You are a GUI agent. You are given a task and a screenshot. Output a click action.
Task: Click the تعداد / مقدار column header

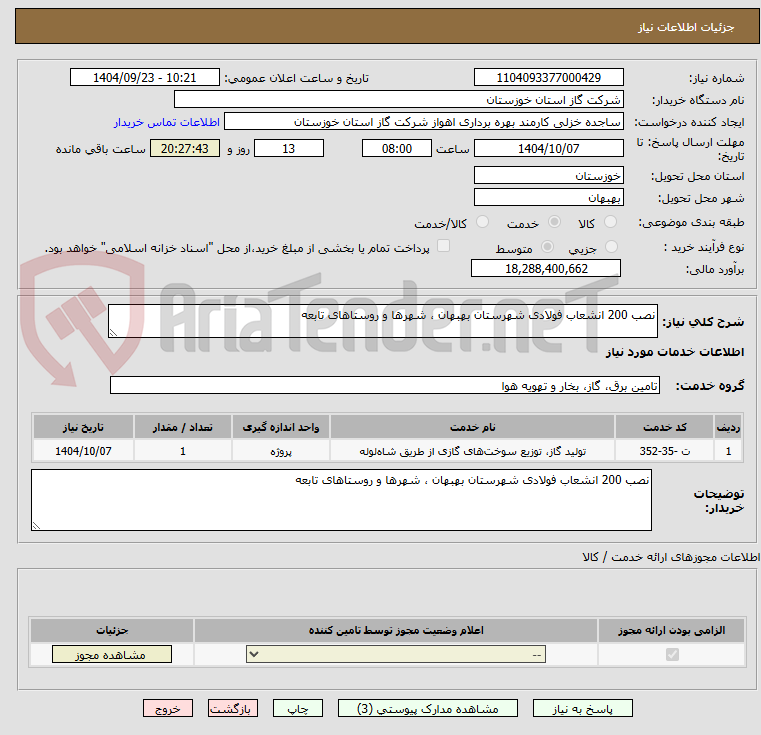[x=183, y=427]
